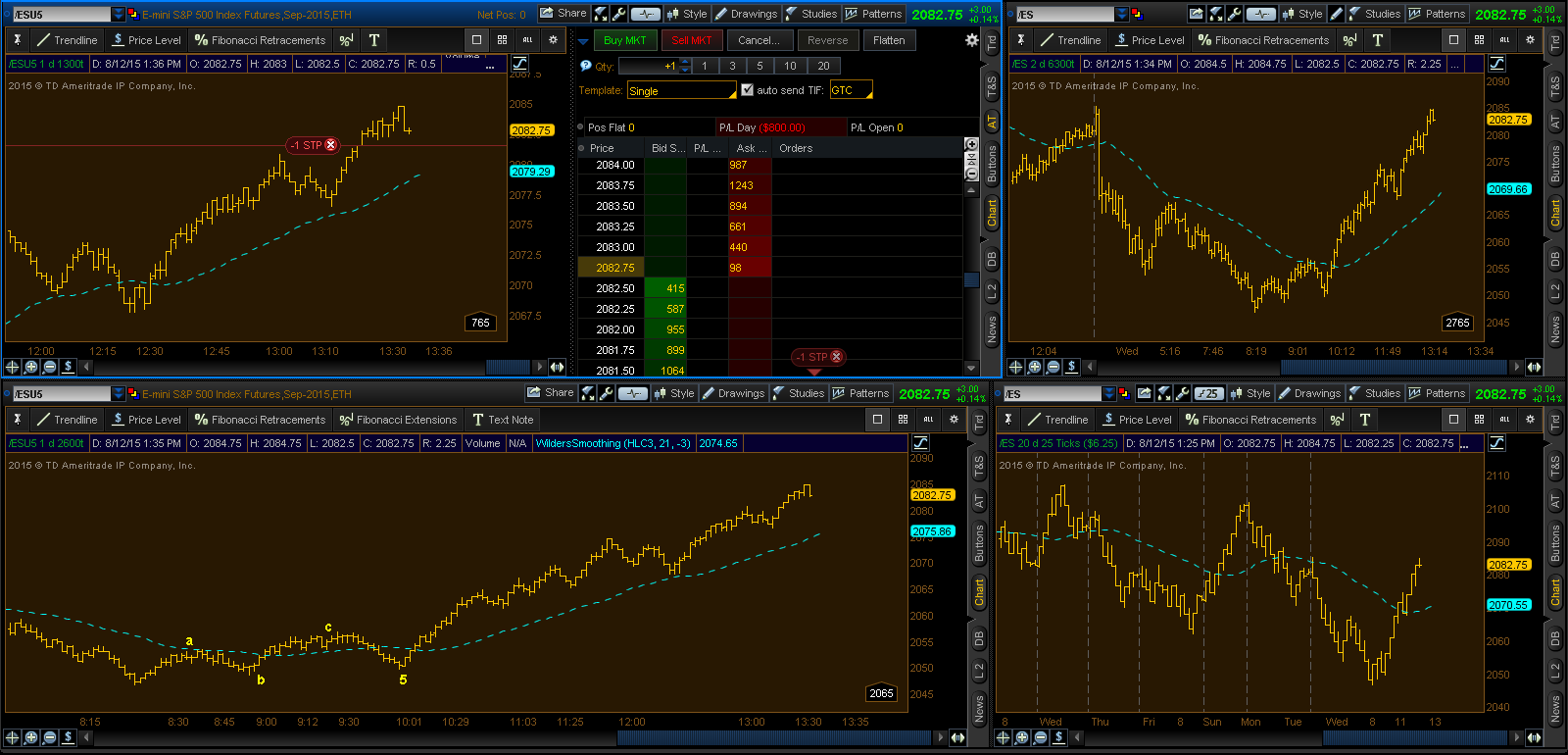1568x755 pixels.
Task: Open symbol dropdown arrow in top-right chart
Action: (x=1122, y=14)
